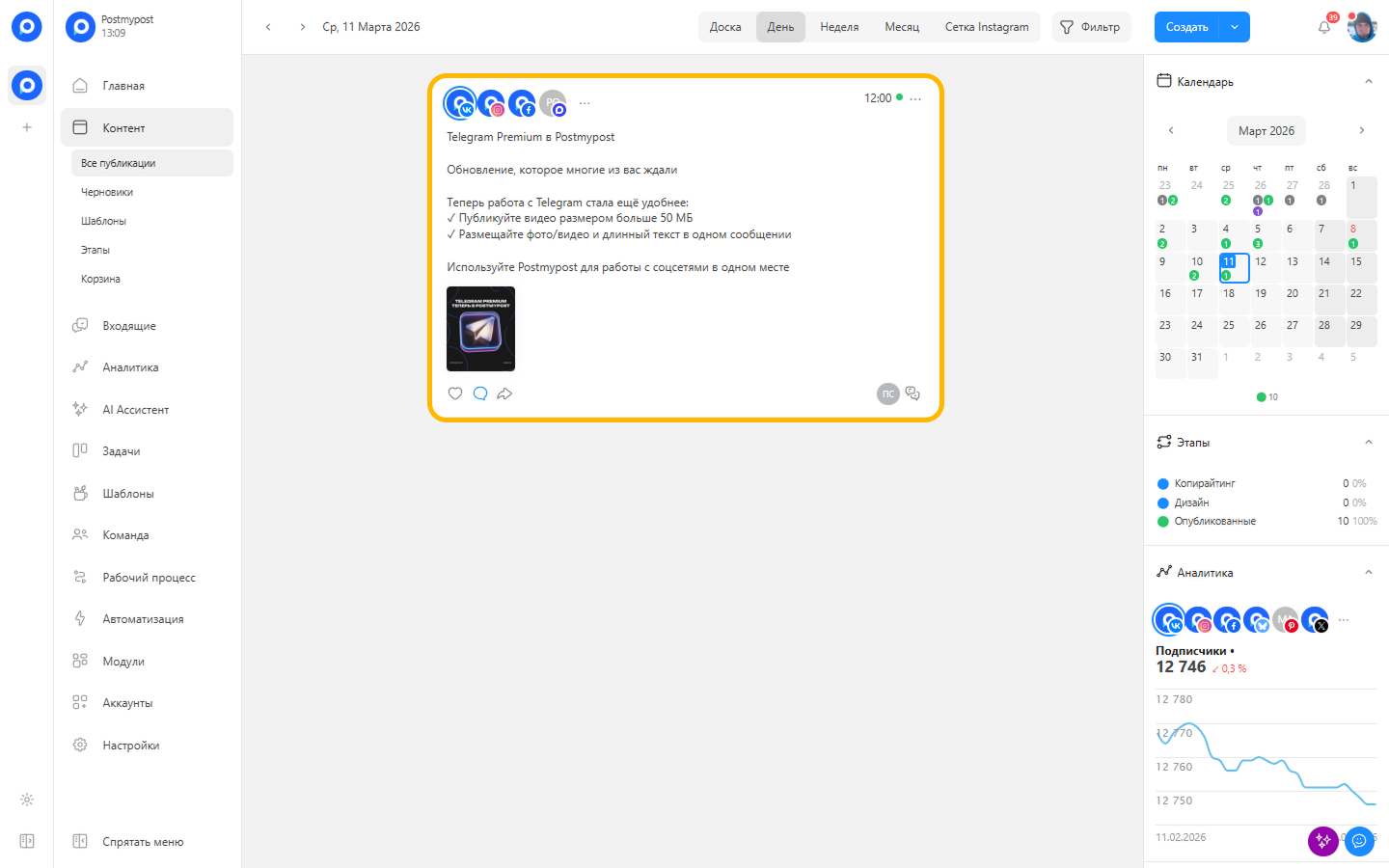Open the Создать button dropdown arrow
The width and height of the screenshot is (1389, 868).
point(1235,27)
